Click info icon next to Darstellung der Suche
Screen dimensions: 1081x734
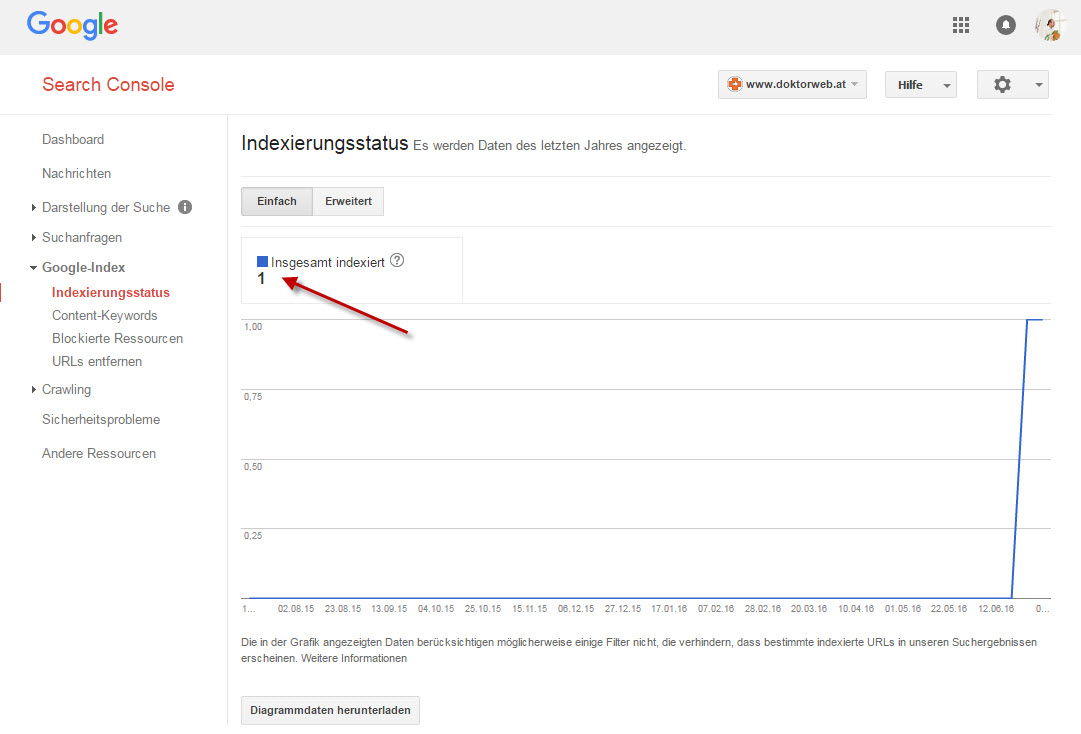[x=185, y=207]
